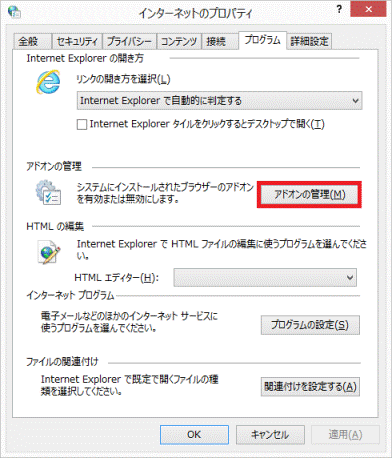Click the title bar globe icon
The image size is (392, 458).
click(x=14, y=12)
